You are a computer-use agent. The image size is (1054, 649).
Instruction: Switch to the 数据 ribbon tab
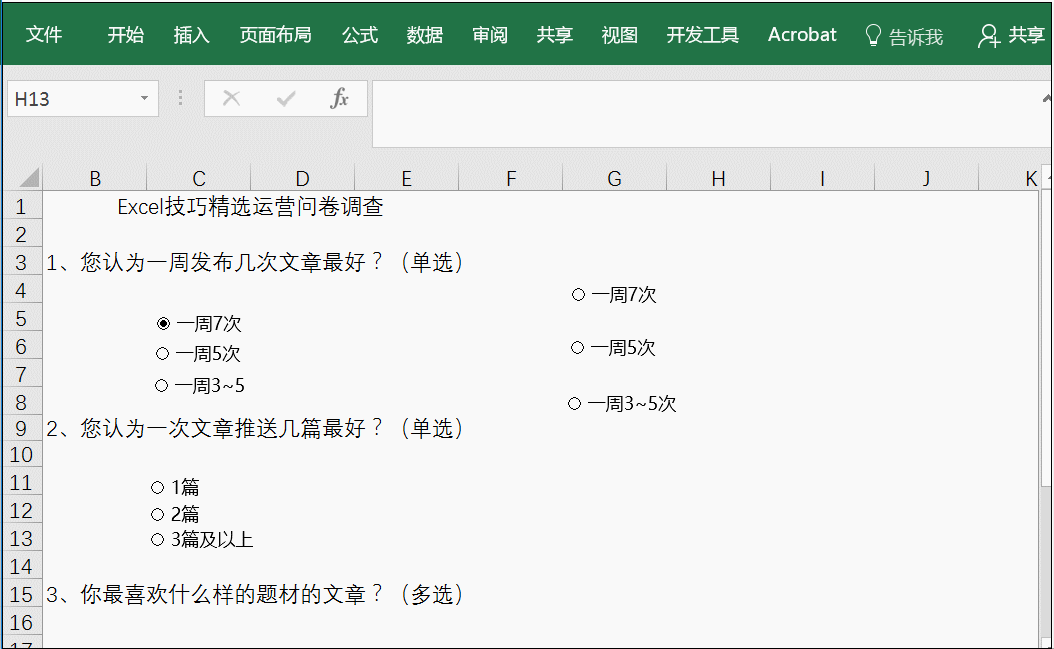point(424,35)
